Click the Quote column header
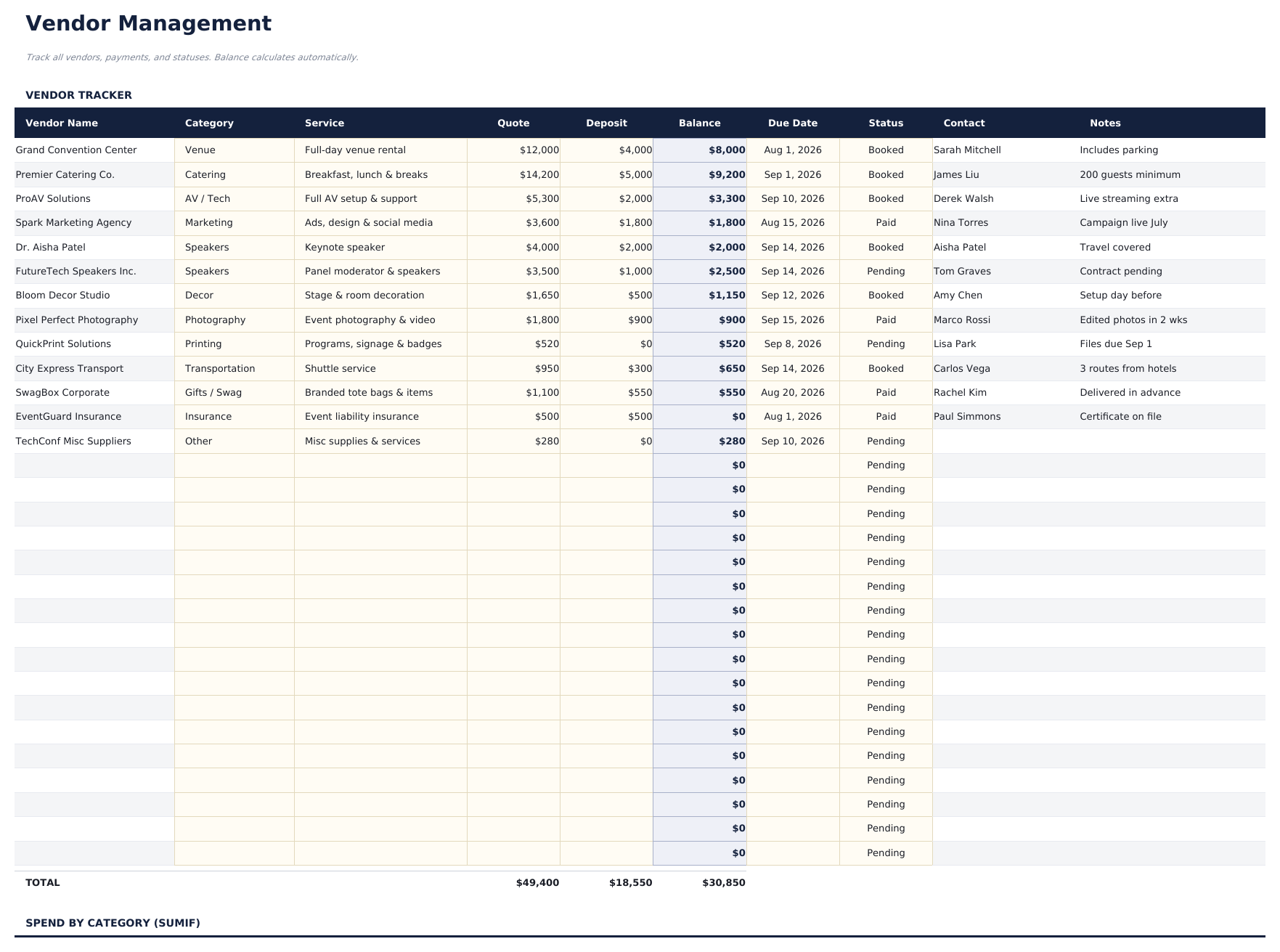This screenshot has height=952, width=1280. point(513,123)
